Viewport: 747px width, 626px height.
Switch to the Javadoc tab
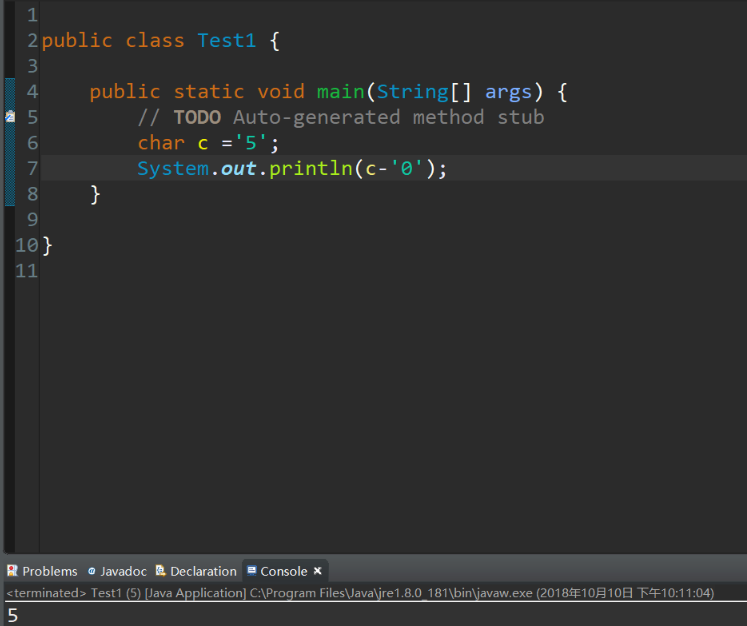click(117, 571)
